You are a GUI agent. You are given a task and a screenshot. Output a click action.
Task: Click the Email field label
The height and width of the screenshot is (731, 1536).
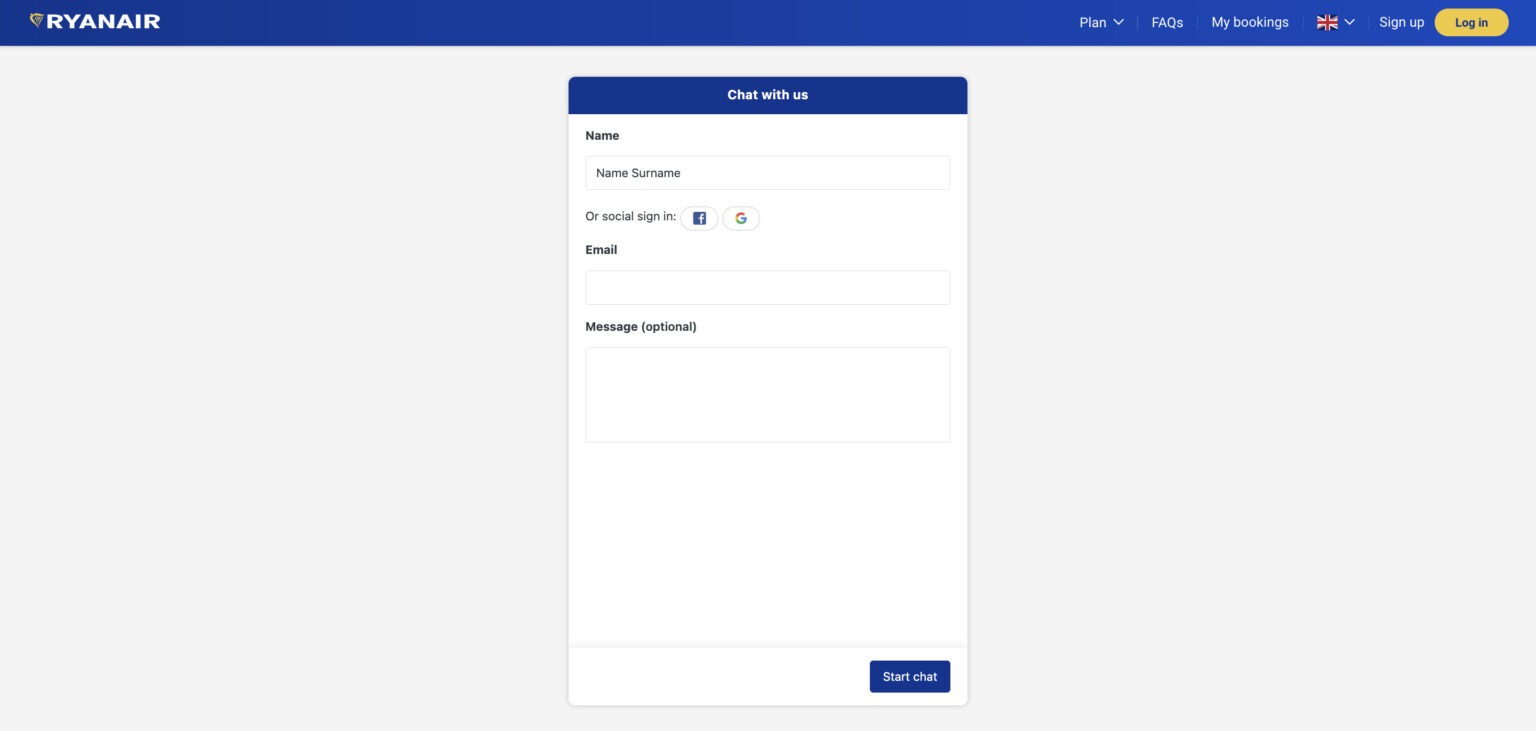point(601,250)
